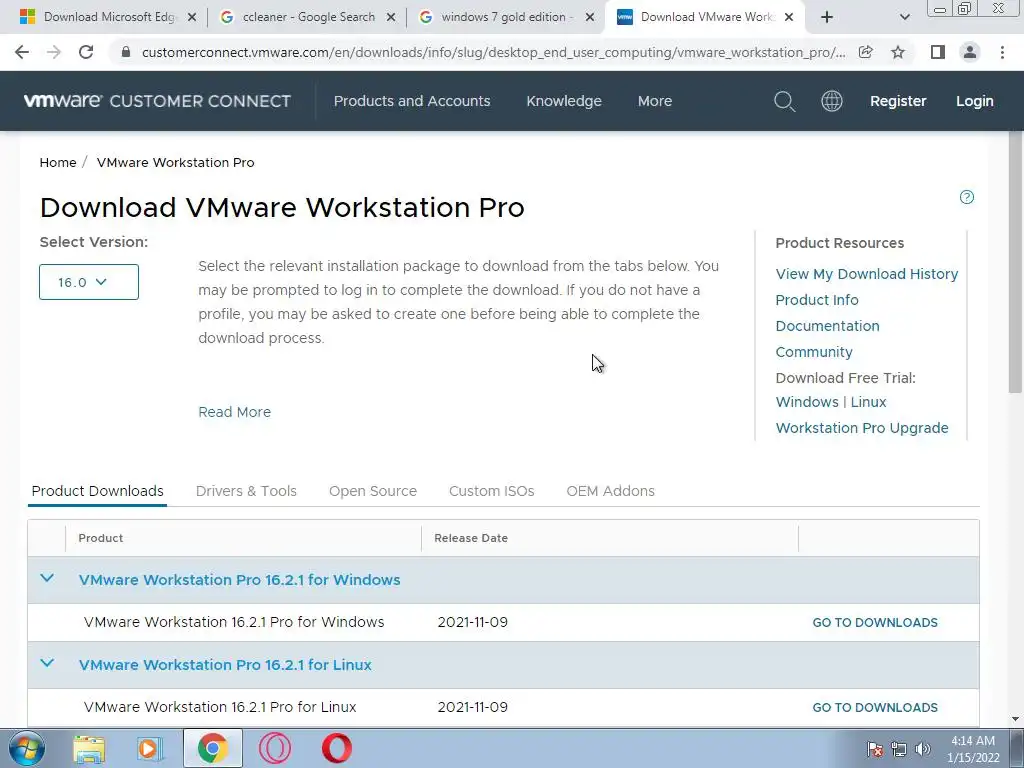This screenshot has width=1024, height=768.
Task: Open the Workstation Pro Upgrade link
Action: tap(862, 428)
